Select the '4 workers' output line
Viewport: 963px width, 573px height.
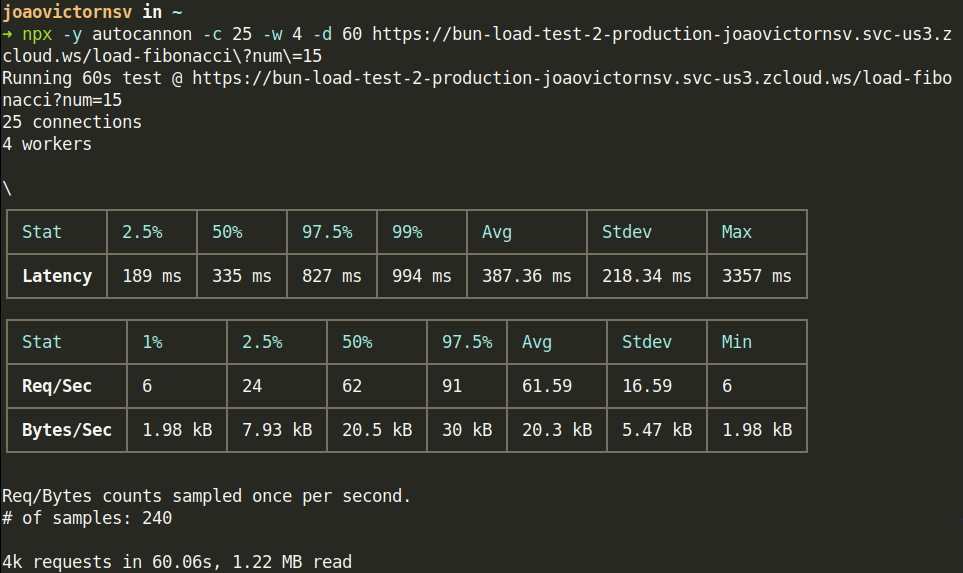(x=47, y=144)
